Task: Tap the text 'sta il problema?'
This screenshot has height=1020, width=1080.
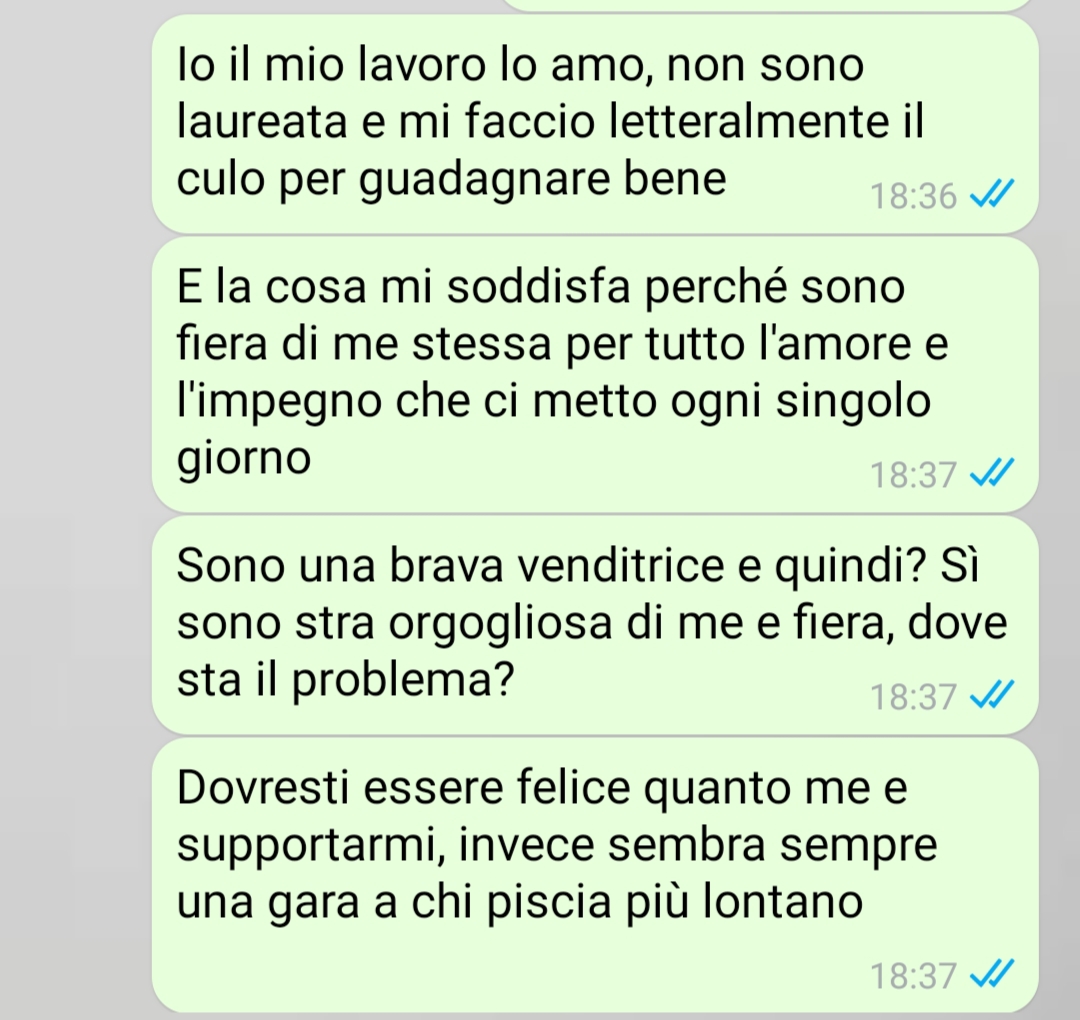Action: click(x=345, y=681)
